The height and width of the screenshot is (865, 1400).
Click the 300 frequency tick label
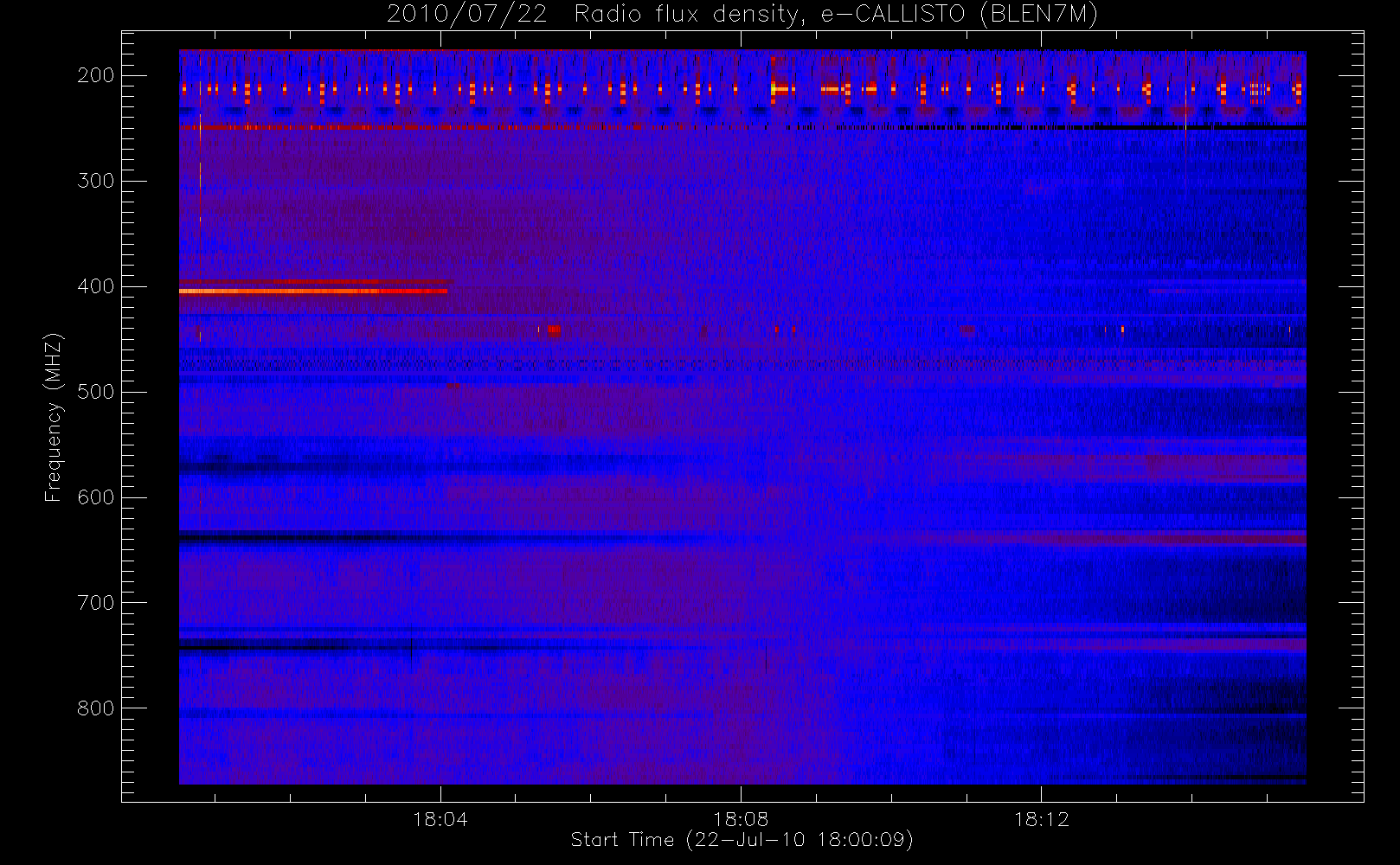(96, 181)
